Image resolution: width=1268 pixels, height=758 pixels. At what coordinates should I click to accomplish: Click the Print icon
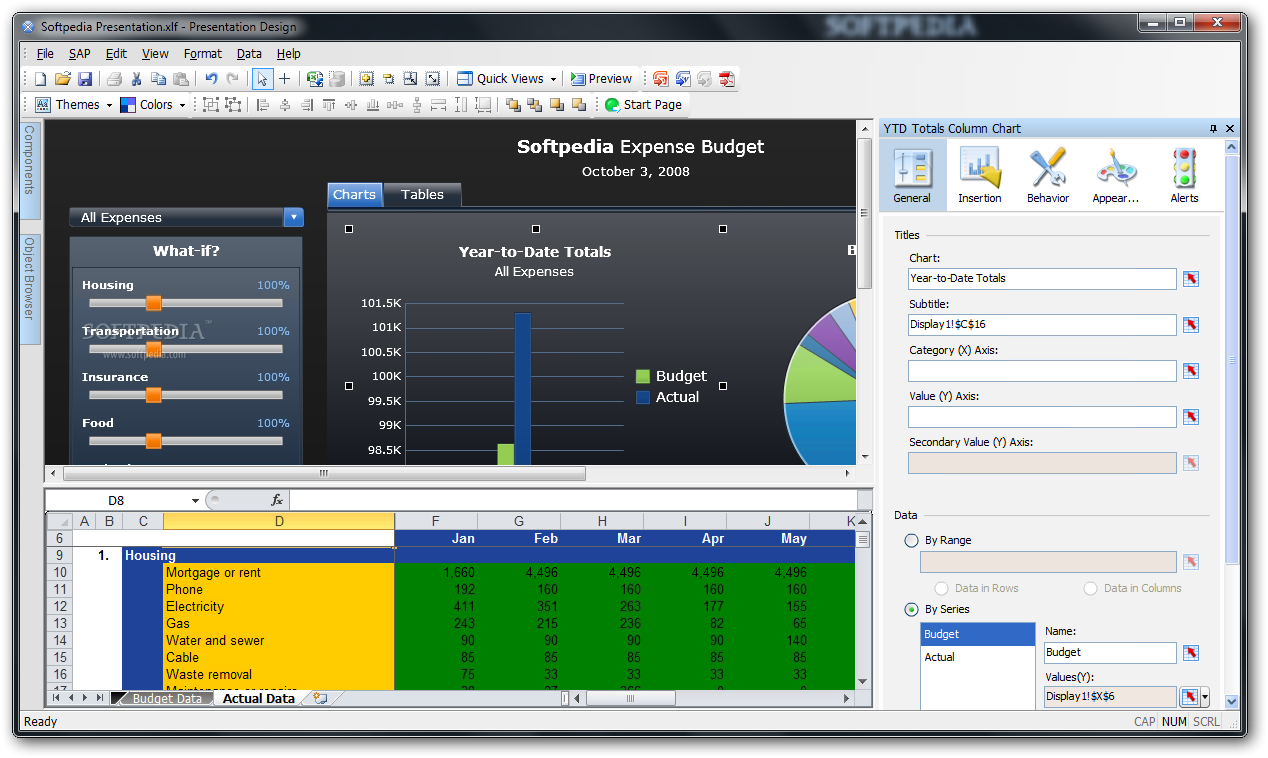[x=115, y=79]
